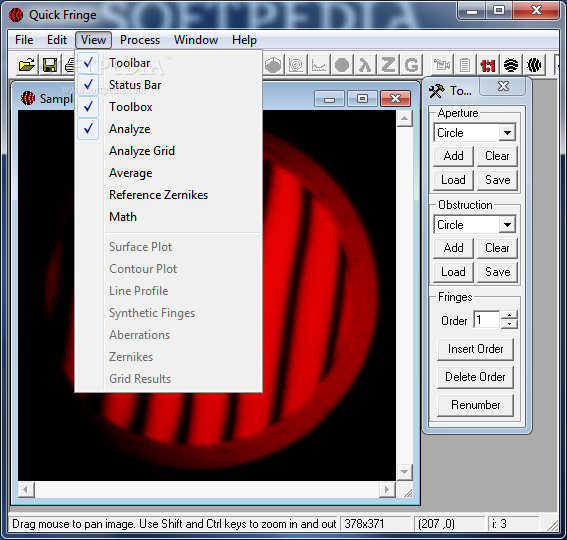
Task: Expand the Aperture shape dropdown
Action: [507, 133]
